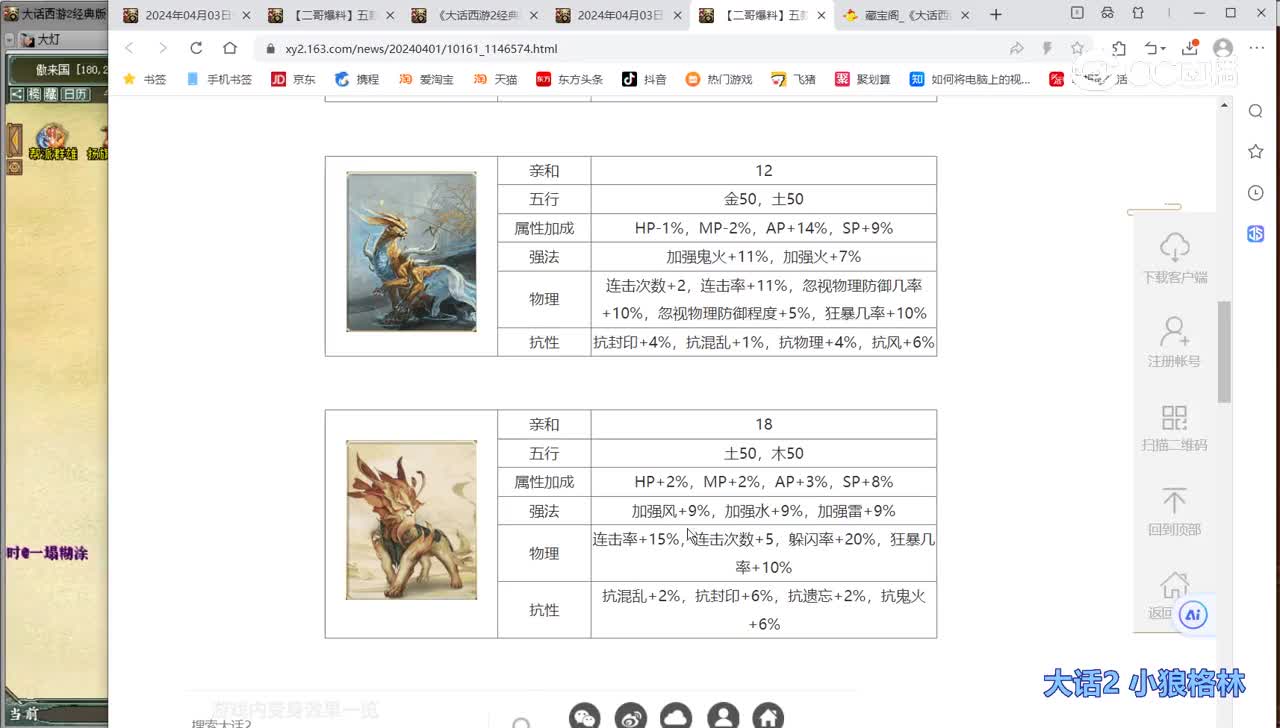This screenshot has height=728, width=1280.
Task: Click the browser forward arrow
Action: [163, 48]
